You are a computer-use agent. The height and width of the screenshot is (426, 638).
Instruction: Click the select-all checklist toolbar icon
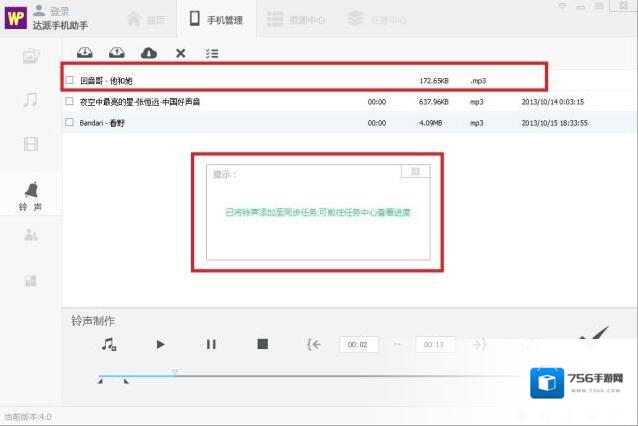point(212,53)
